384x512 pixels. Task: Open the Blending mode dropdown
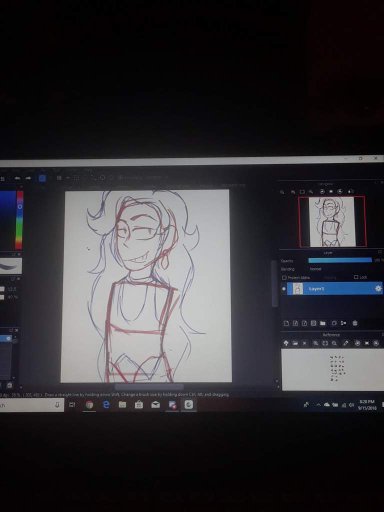[316, 269]
